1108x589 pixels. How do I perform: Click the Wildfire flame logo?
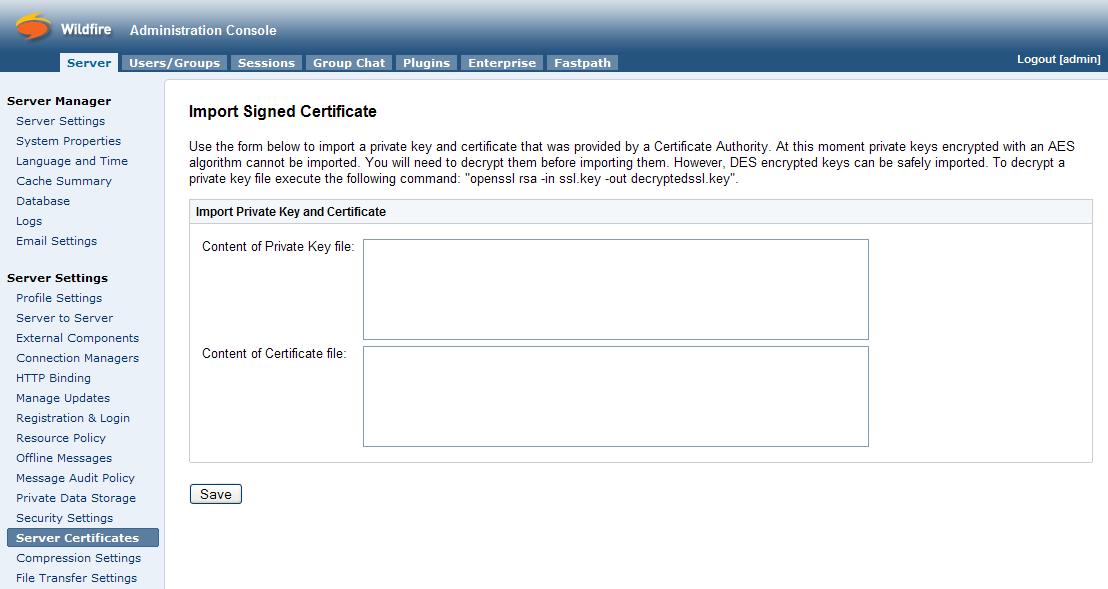[x=33, y=28]
